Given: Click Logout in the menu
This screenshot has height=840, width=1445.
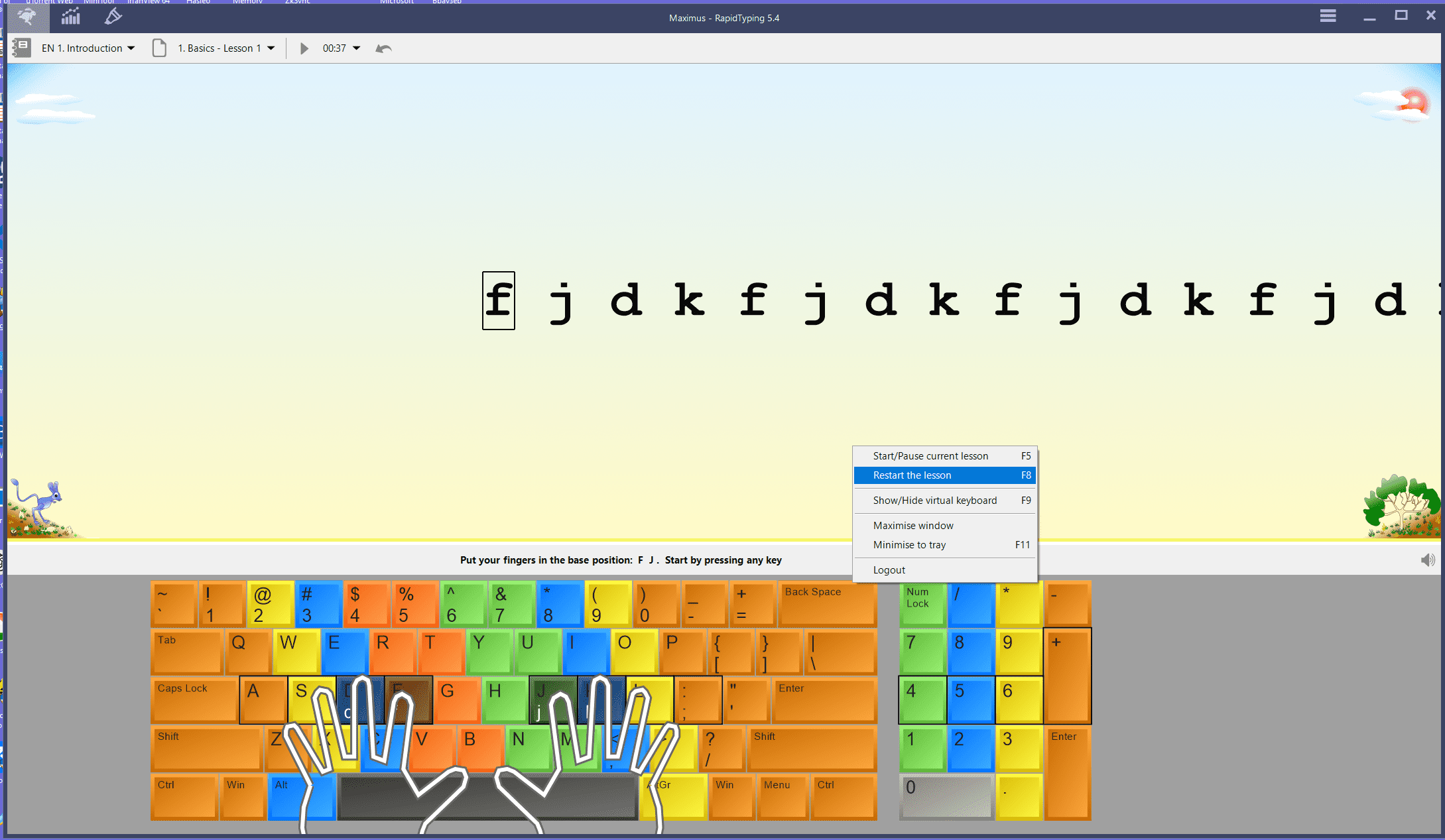Looking at the screenshot, I should point(889,570).
